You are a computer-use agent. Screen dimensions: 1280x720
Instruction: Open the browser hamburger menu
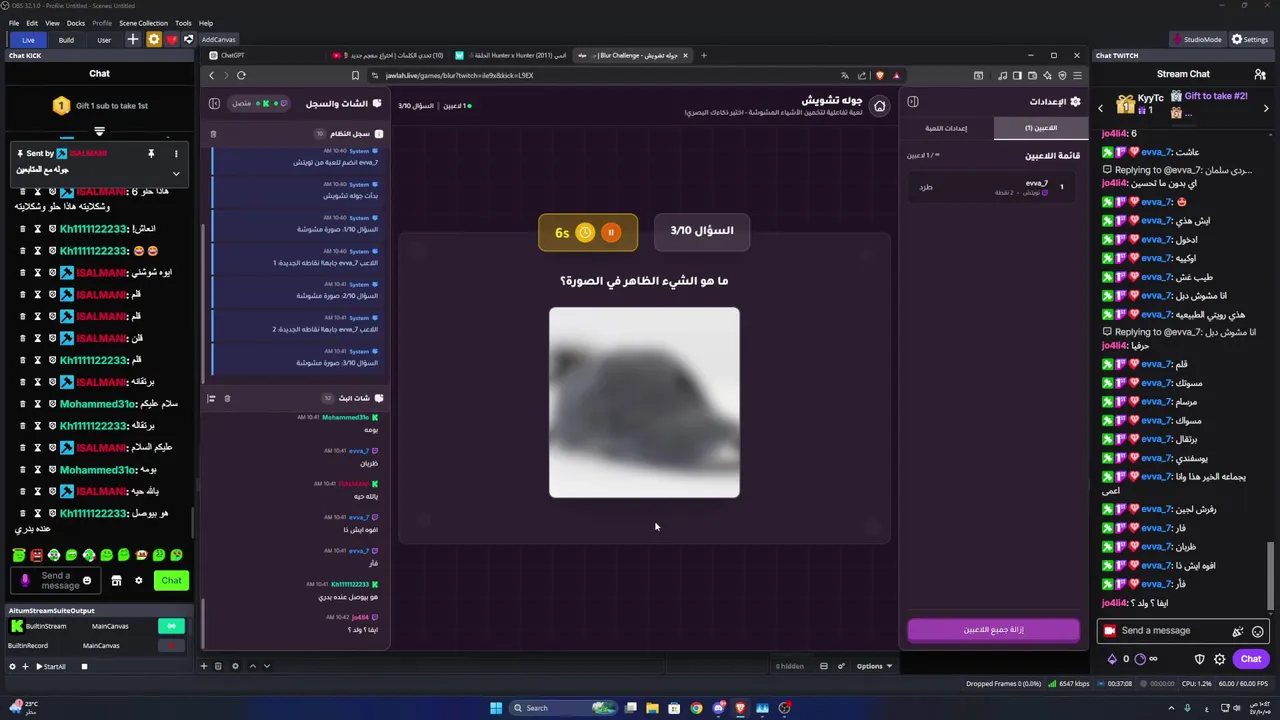1077,75
